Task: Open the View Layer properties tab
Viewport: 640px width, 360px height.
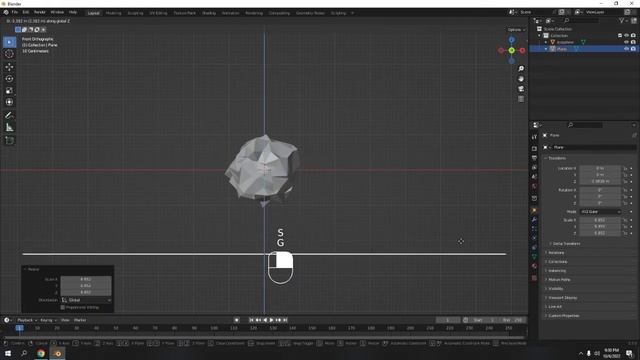Action: pyautogui.click(x=534, y=167)
